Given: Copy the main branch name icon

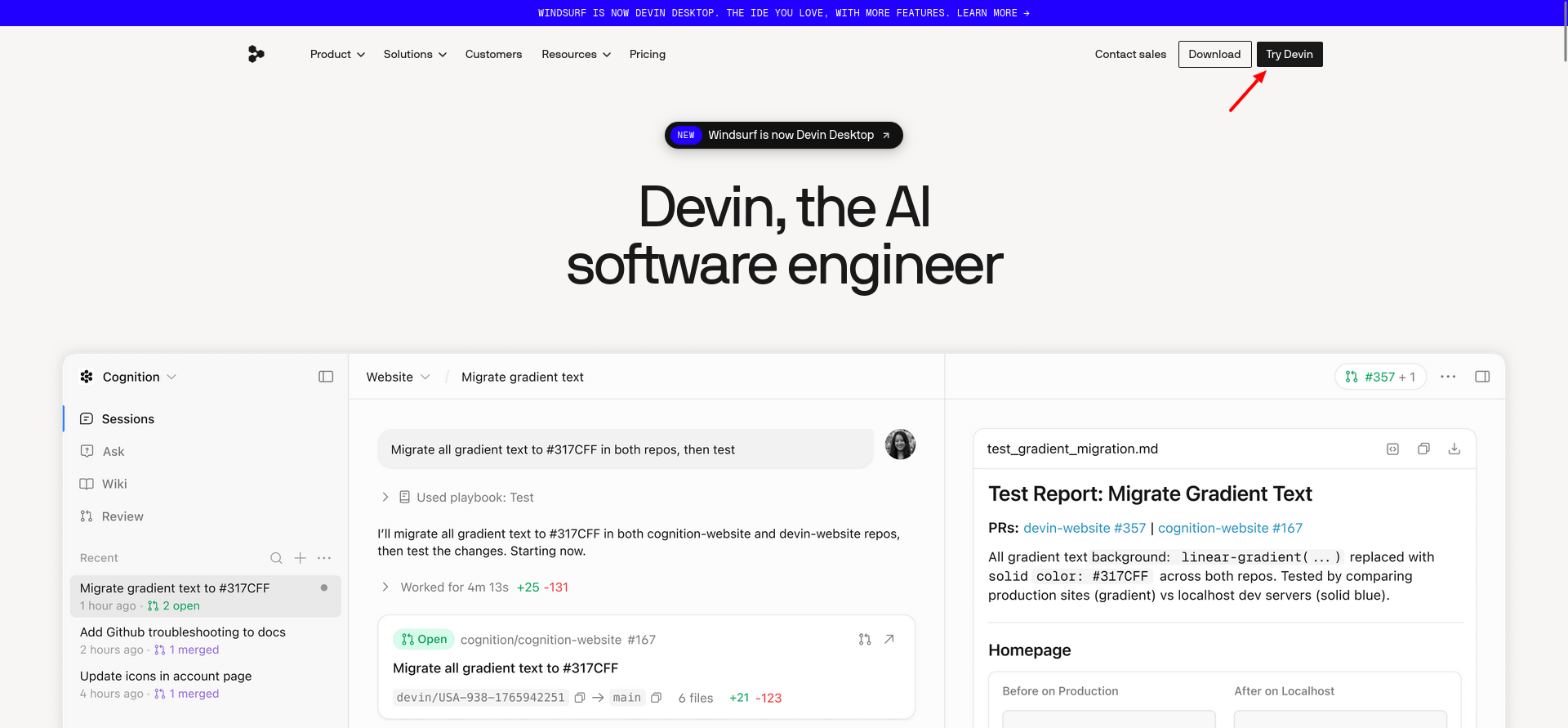Looking at the screenshot, I should pyautogui.click(x=656, y=698).
